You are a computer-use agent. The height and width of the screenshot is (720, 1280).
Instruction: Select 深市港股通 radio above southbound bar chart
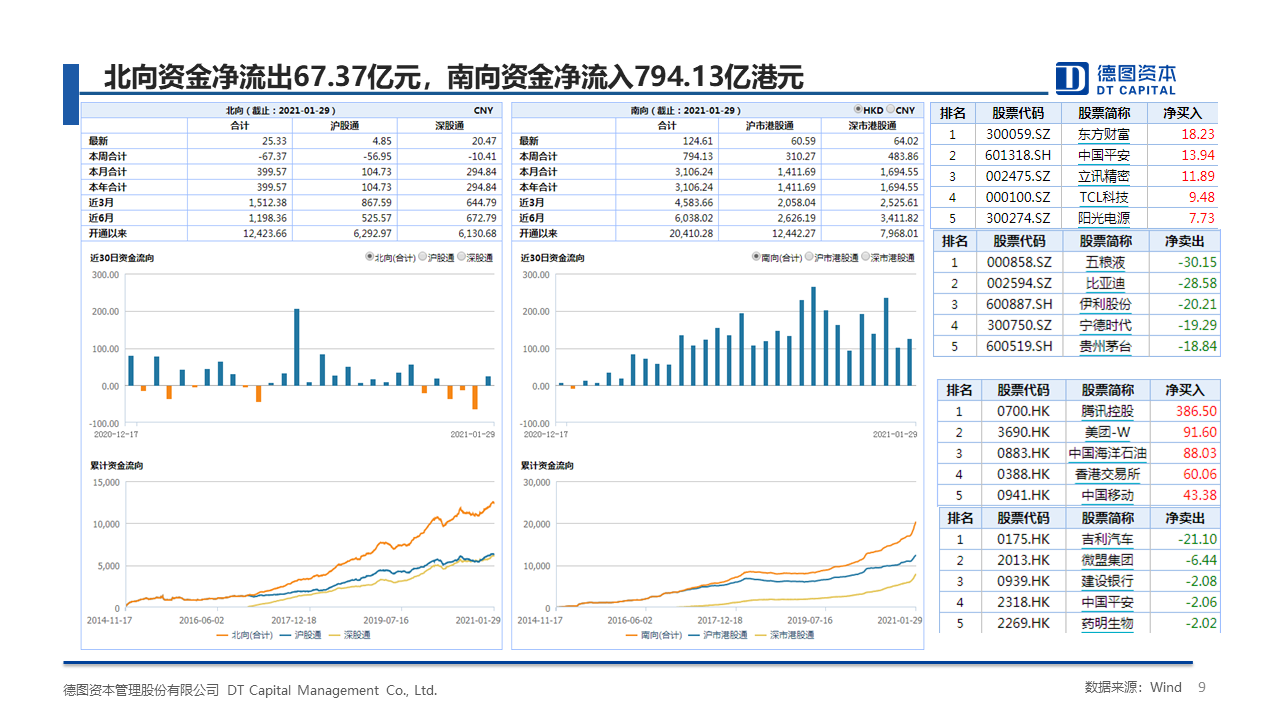863,257
